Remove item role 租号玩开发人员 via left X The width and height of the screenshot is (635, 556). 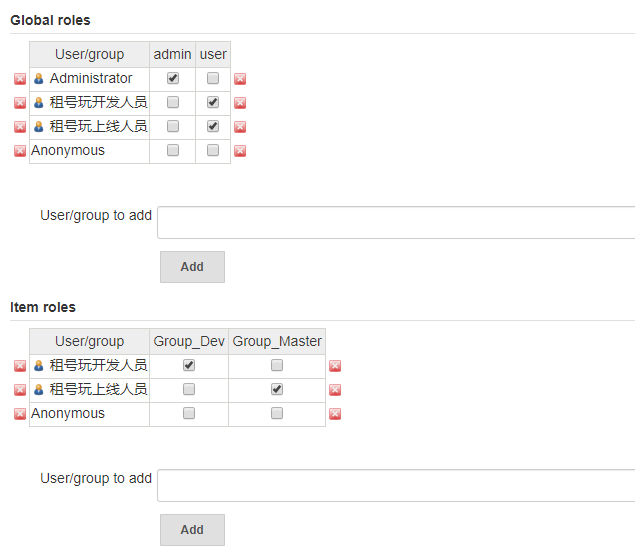[x=20, y=366]
